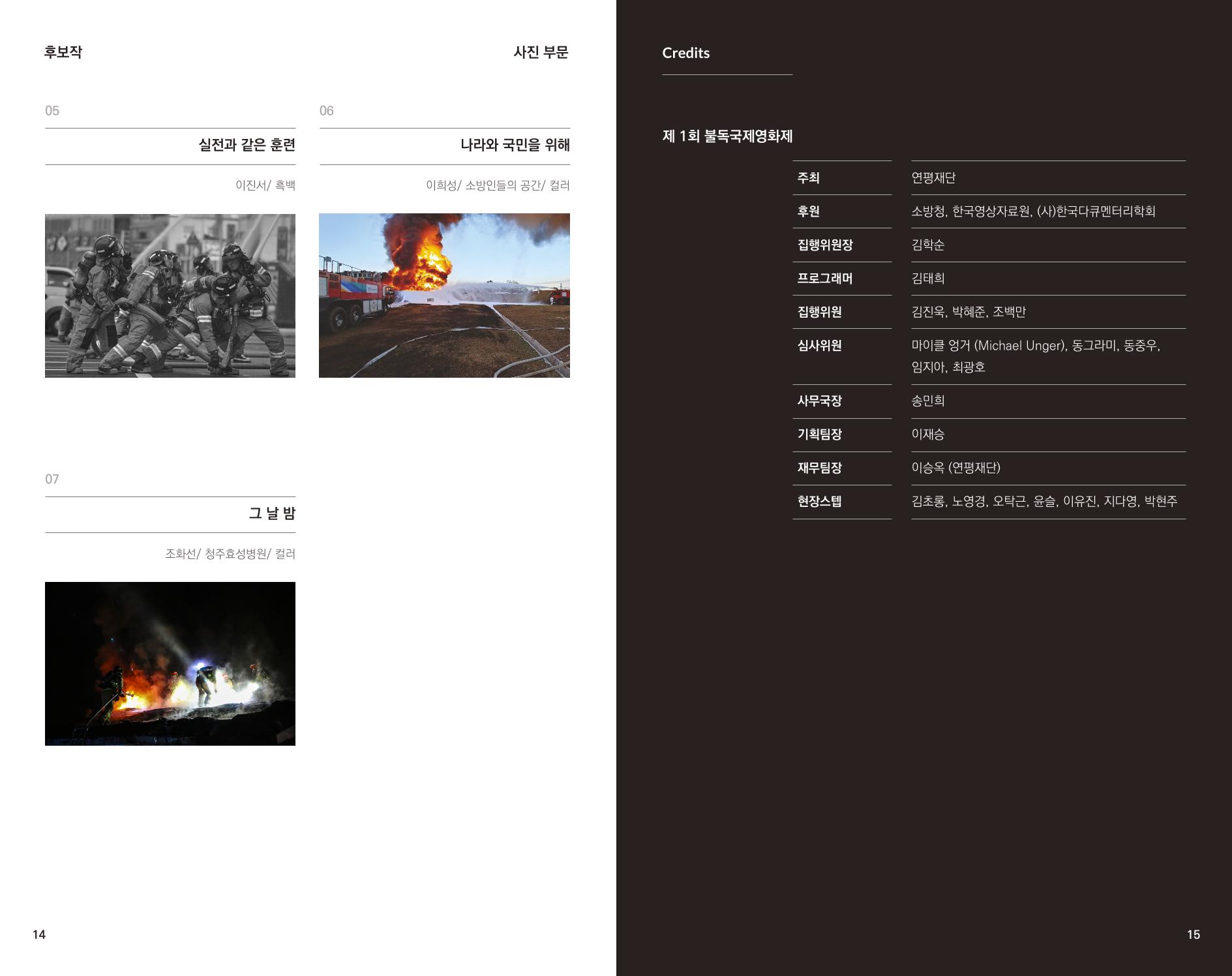Click the caption '이희성/ 소방인들의 공간/ 컬러'
Image resolution: width=1232 pixels, height=976 pixels.
point(498,185)
